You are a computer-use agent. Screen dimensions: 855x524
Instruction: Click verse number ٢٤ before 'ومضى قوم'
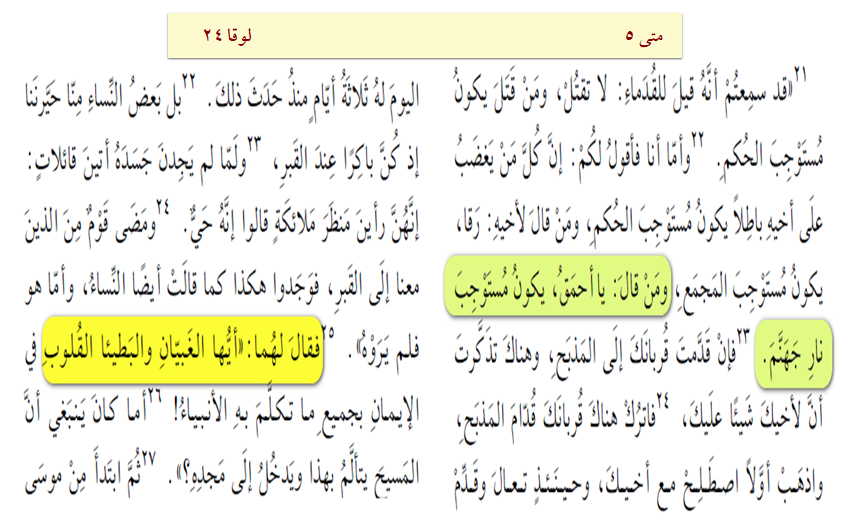click(x=162, y=207)
